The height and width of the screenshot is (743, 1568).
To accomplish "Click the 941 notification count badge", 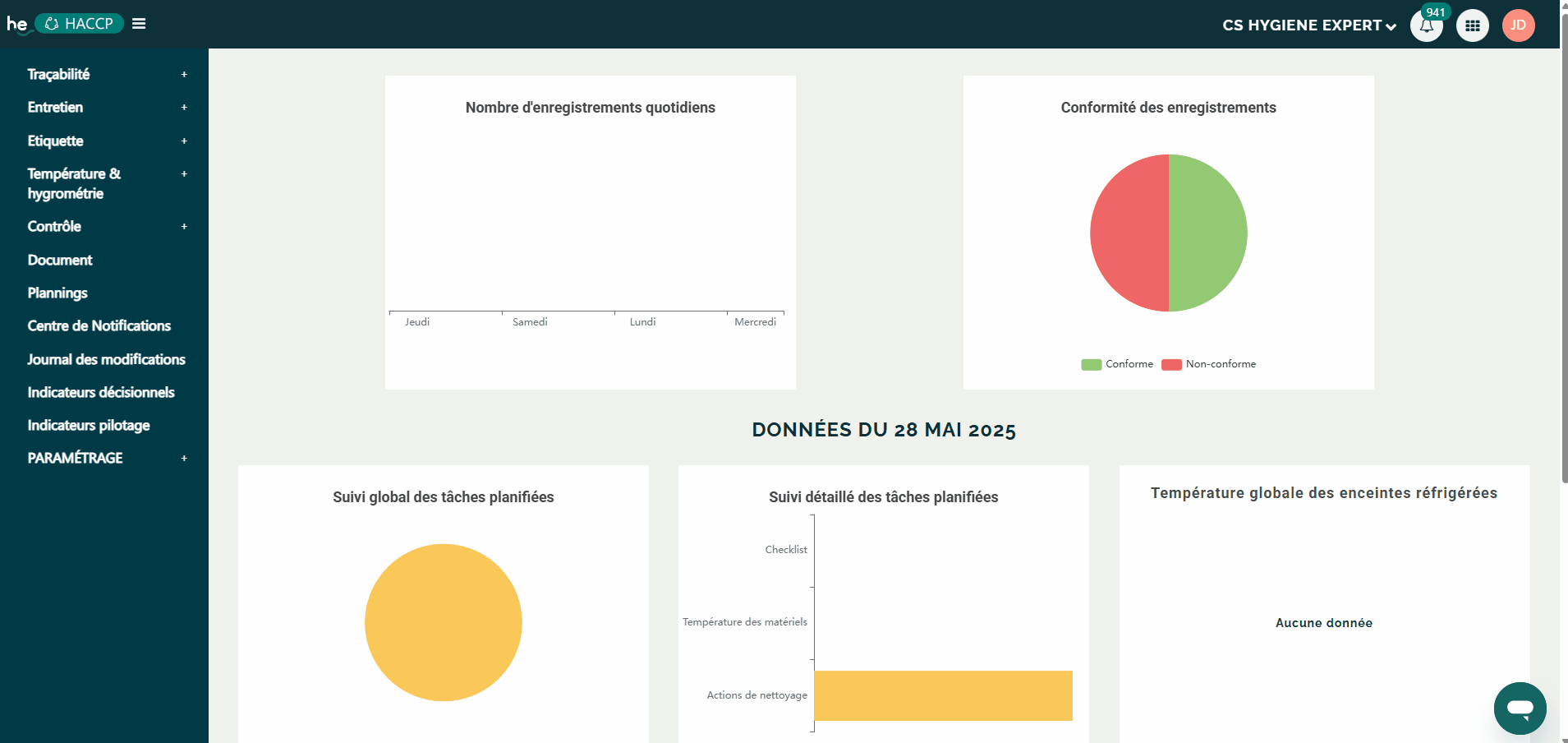I will [x=1435, y=12].
